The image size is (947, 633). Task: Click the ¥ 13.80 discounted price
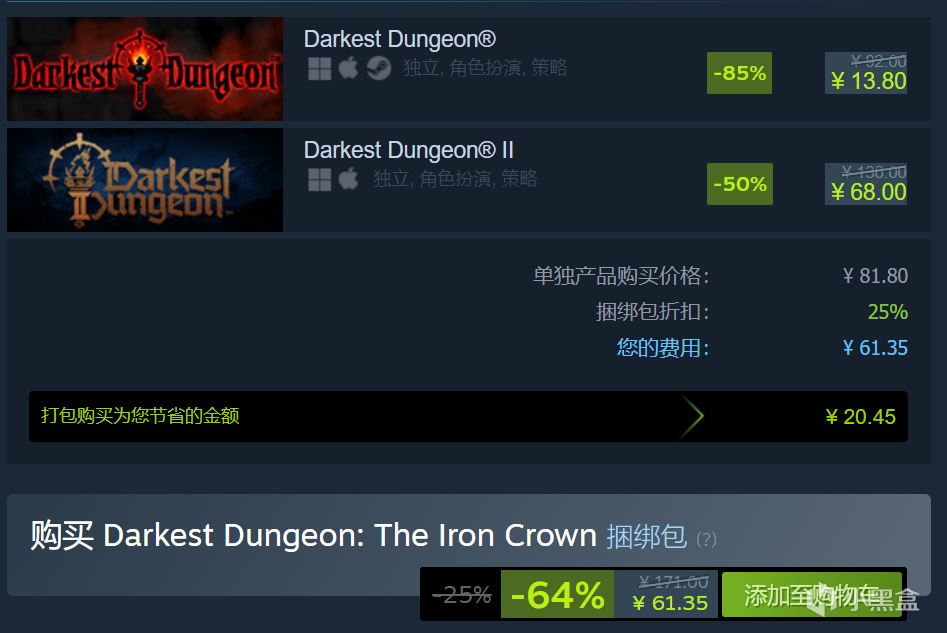tap(868, 81)
